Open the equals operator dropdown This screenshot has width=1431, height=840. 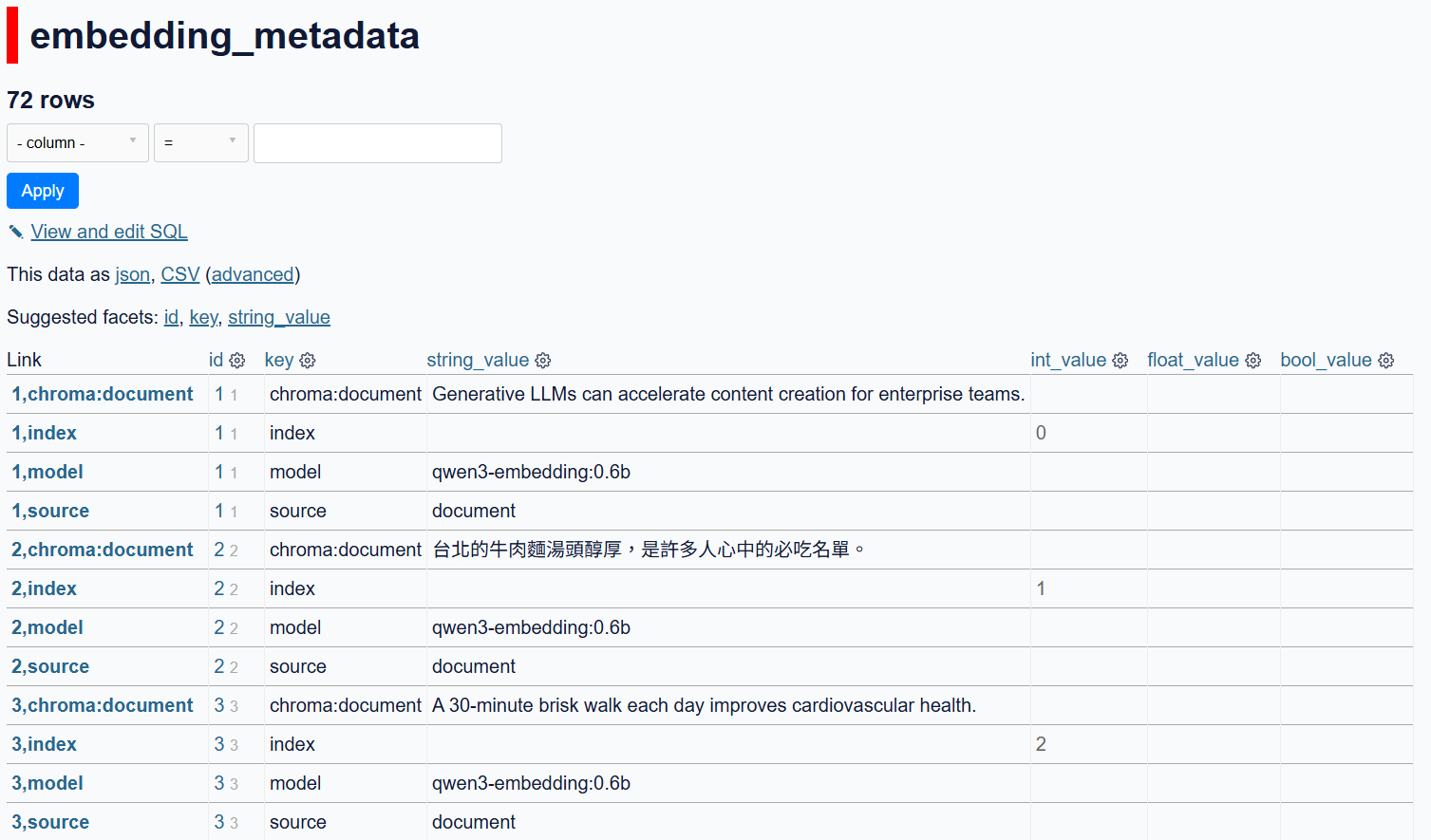(200, 142)
